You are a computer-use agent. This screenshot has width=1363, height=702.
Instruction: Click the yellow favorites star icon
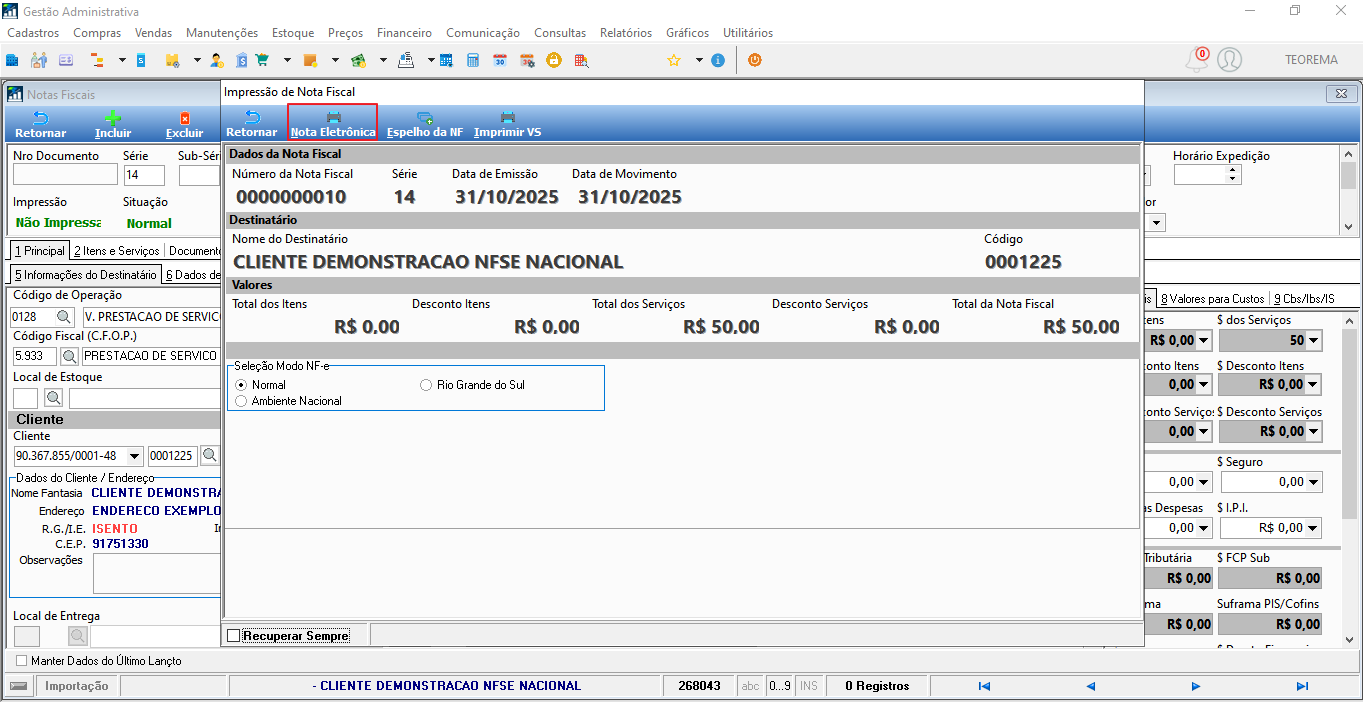point(674,60)
